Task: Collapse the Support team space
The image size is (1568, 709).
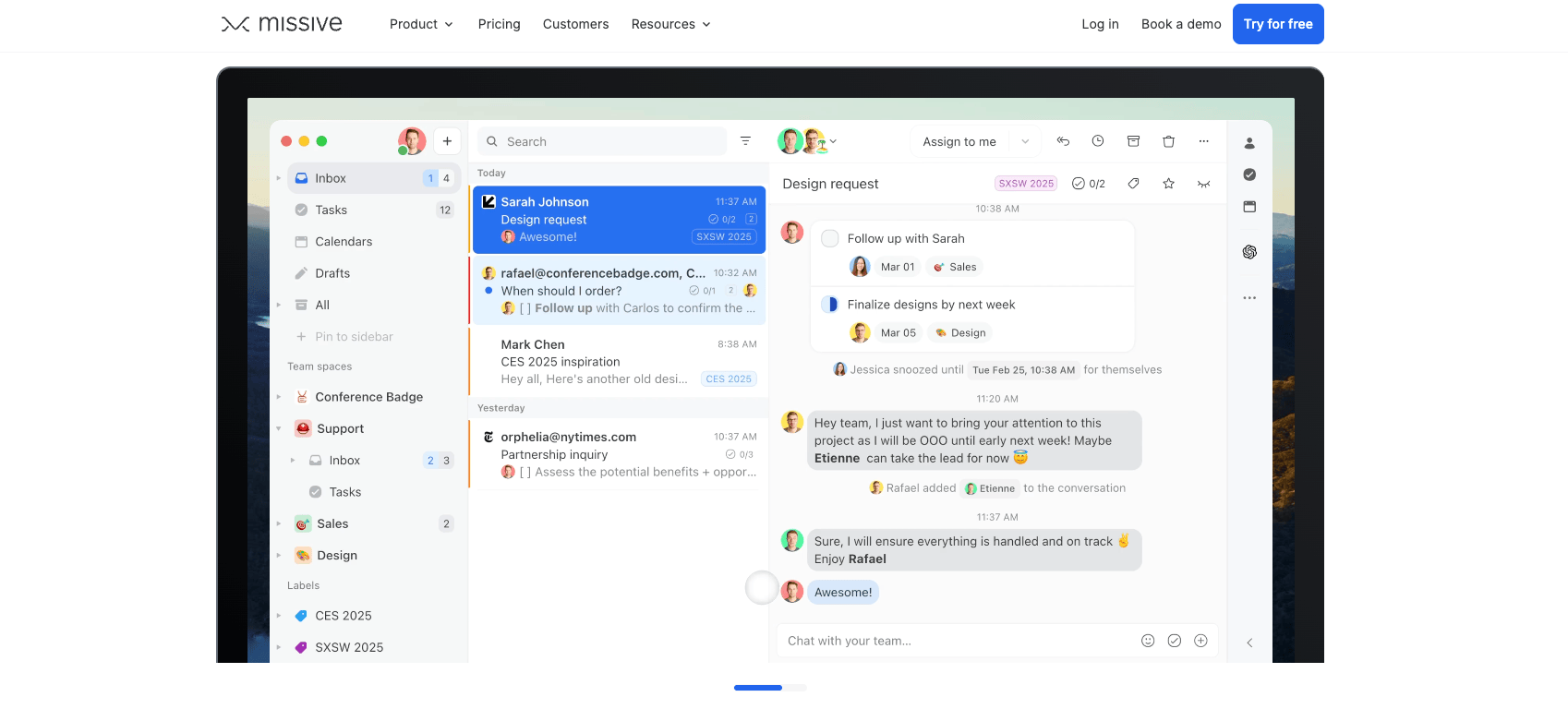Action: point(279,428)
